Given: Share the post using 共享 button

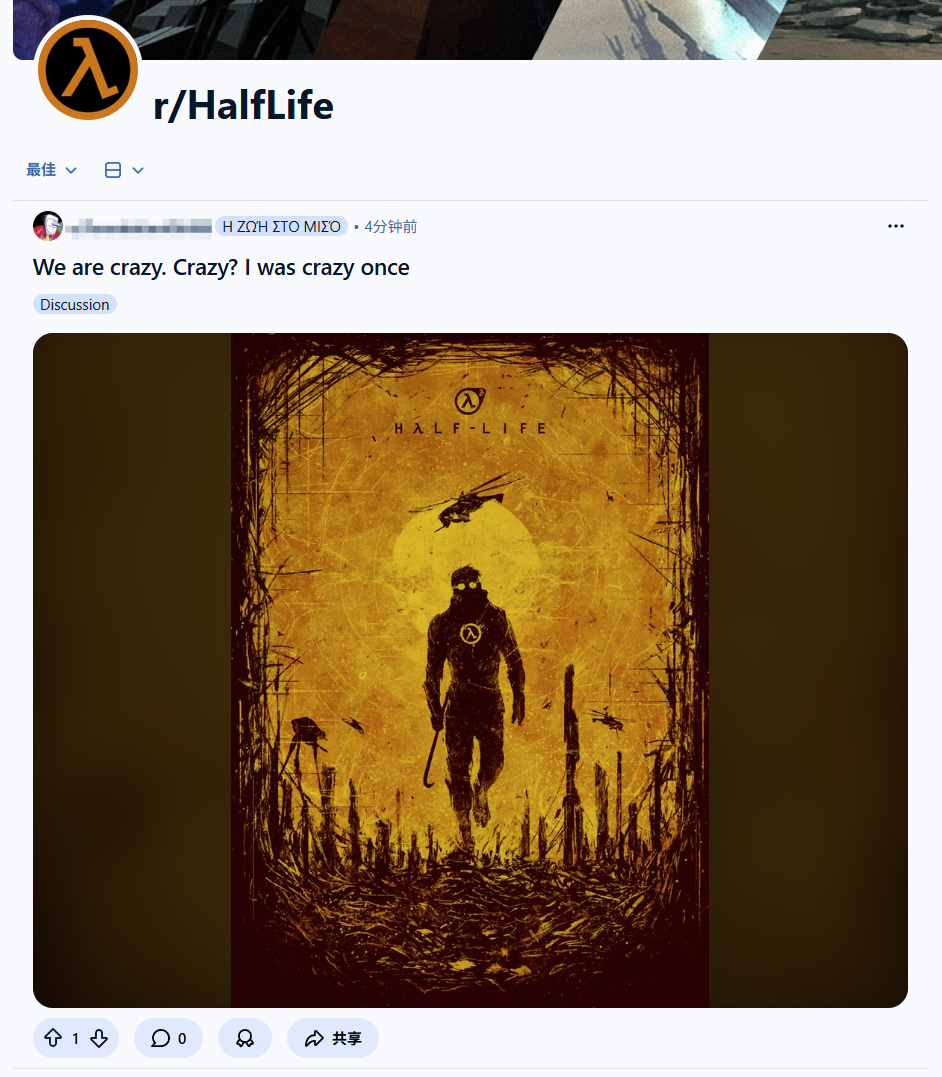Looking at the screenshot, I should tap(333, 1039).
